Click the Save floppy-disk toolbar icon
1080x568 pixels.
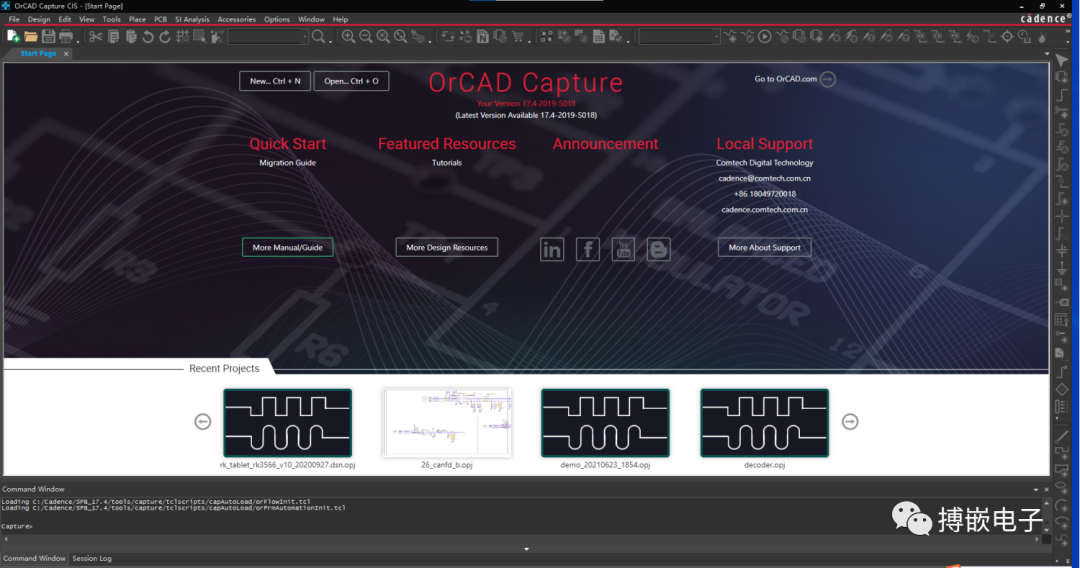click(48, 36)
